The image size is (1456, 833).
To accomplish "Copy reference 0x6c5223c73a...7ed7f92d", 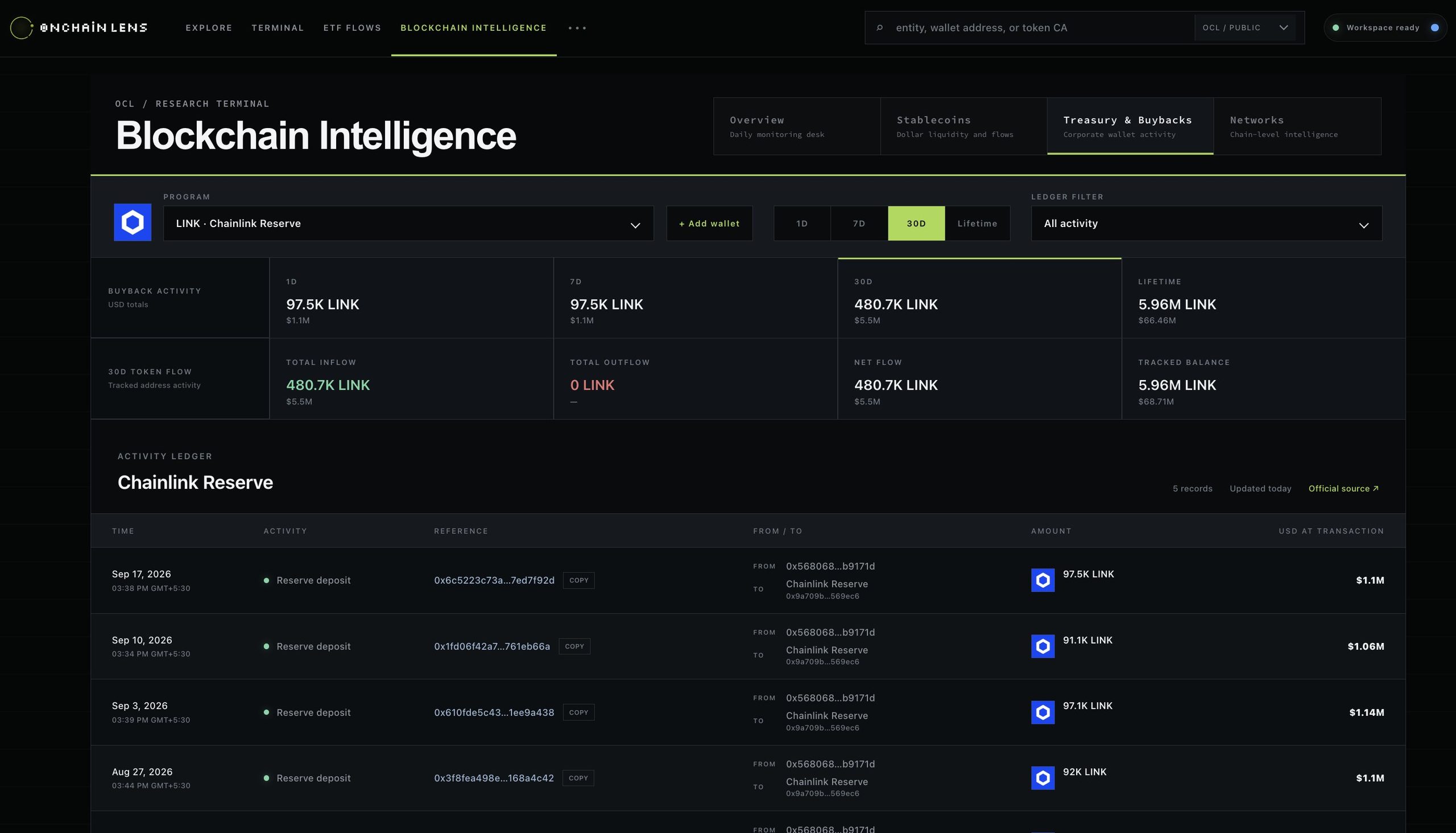I will click(x=579, y=580).
